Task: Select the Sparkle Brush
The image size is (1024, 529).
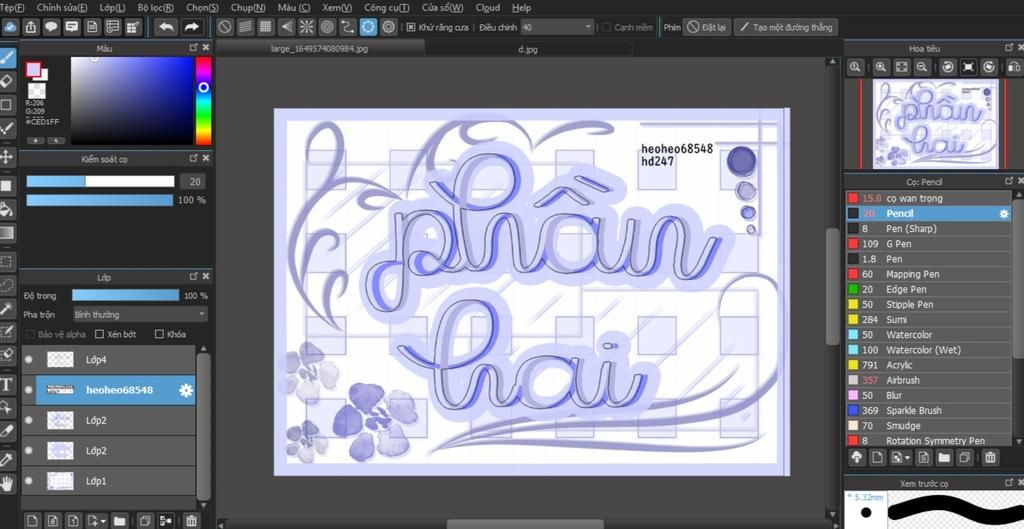Action: pos(929,411)
